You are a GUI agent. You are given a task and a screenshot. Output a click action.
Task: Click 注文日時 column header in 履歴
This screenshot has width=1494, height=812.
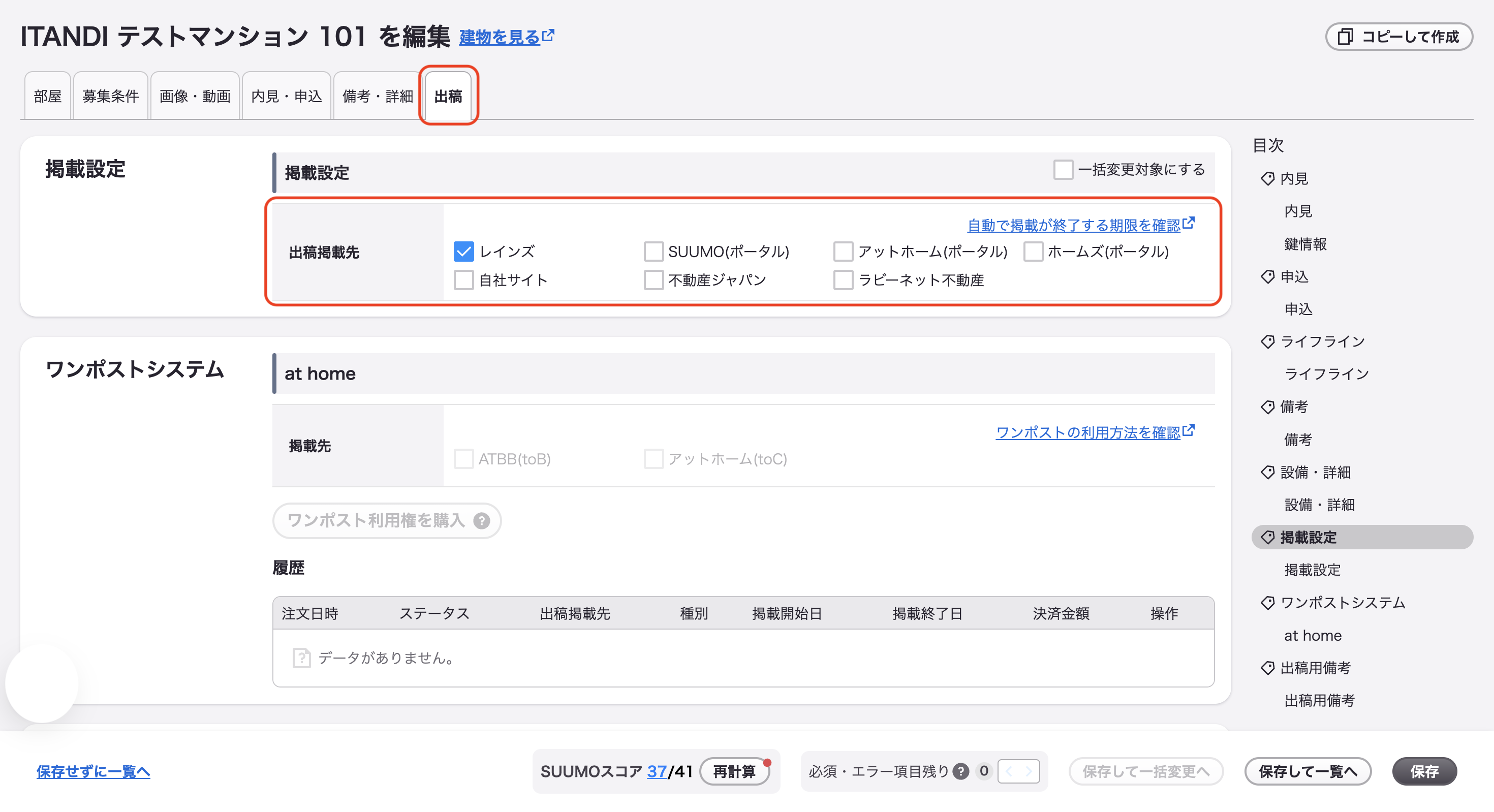click(309, 614)
